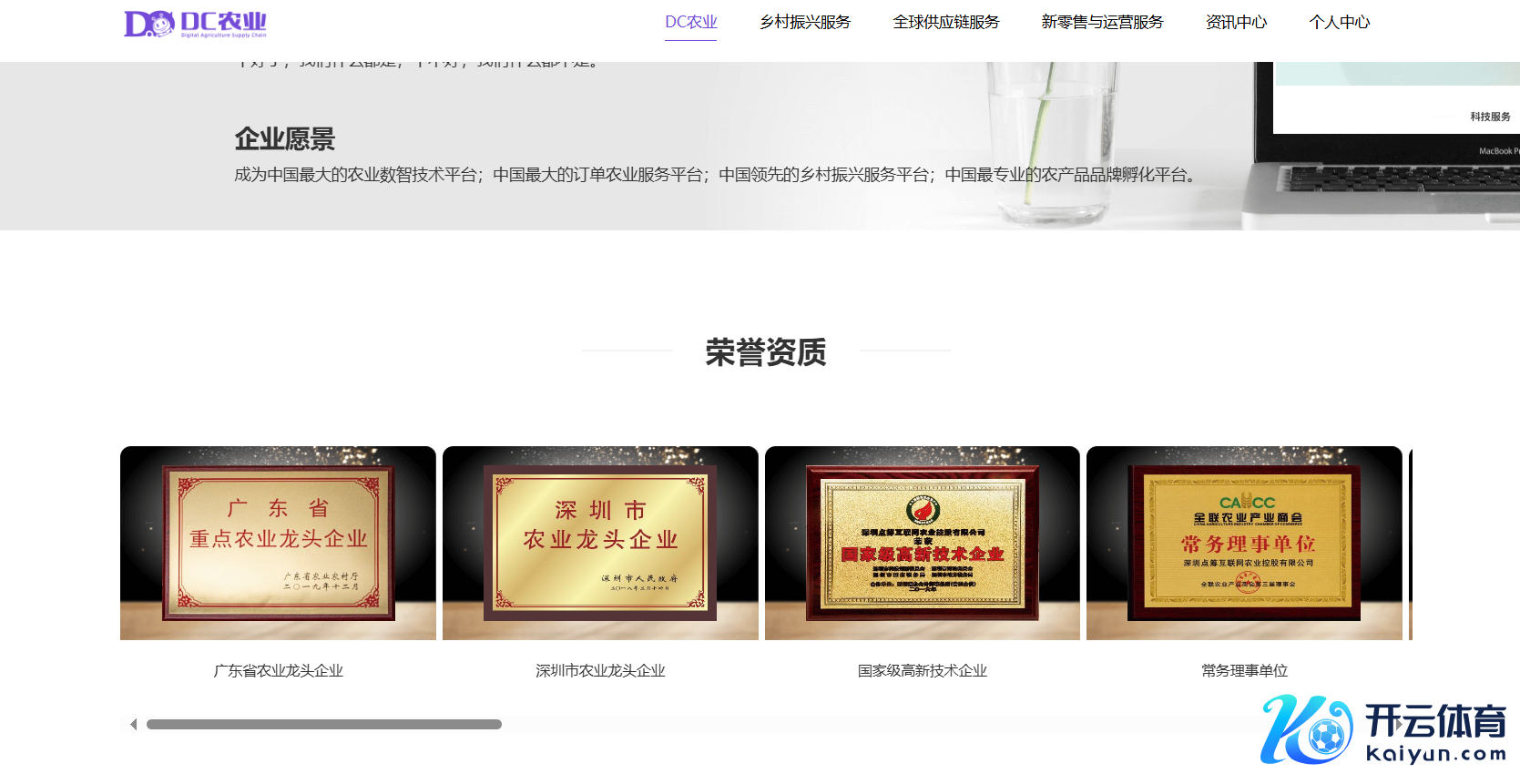The width and height of the screenshot is (1520, 784).
Task: View the 广东省重点农业龙头企业 plaque image
Action: [278, 543]
